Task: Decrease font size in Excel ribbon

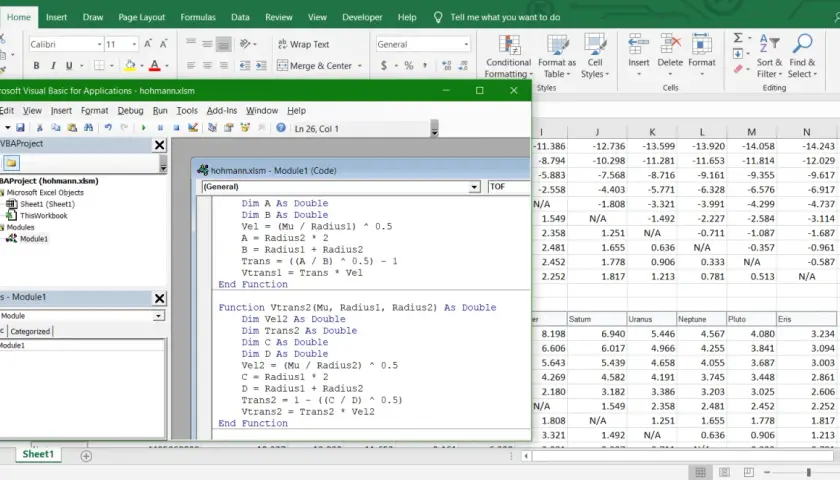Action: (x=163, y=44)
